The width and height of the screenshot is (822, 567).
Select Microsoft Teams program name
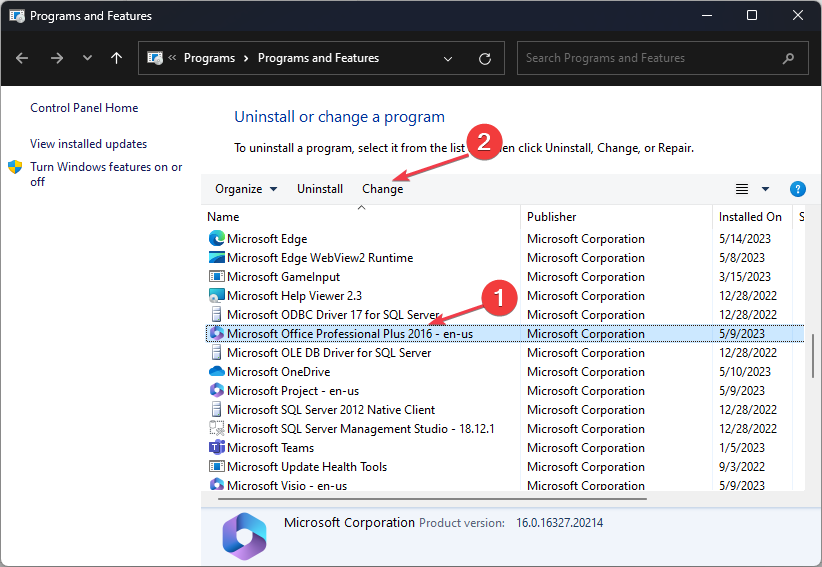270,448
